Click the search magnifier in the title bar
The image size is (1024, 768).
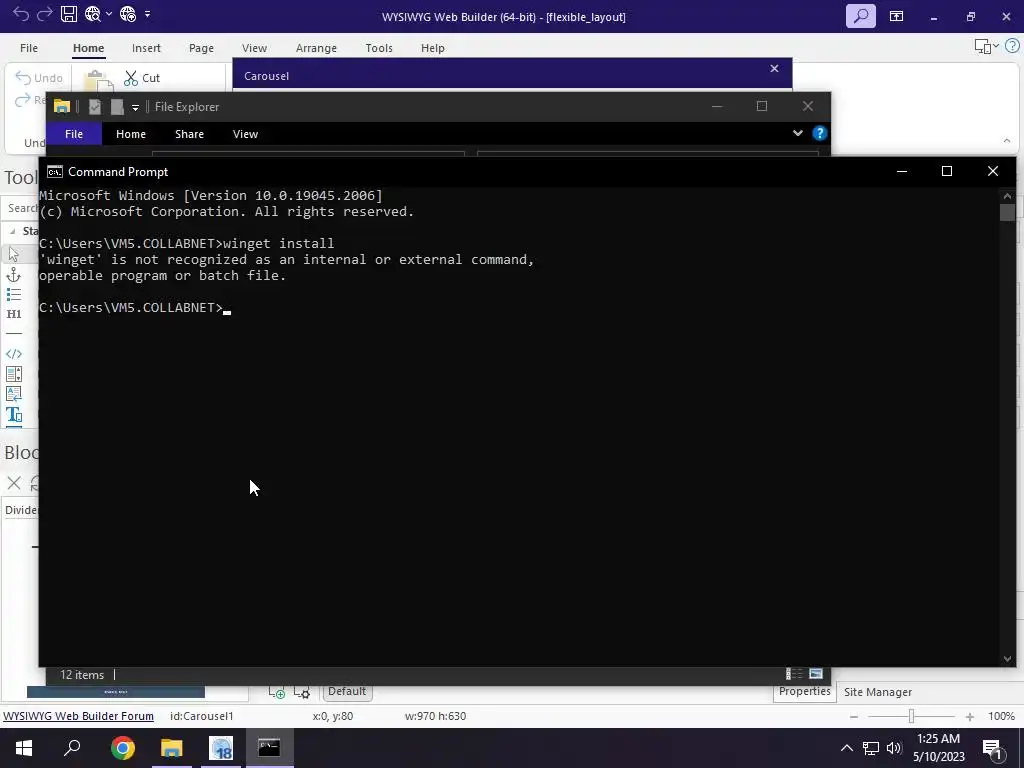(x=861, y=16)
